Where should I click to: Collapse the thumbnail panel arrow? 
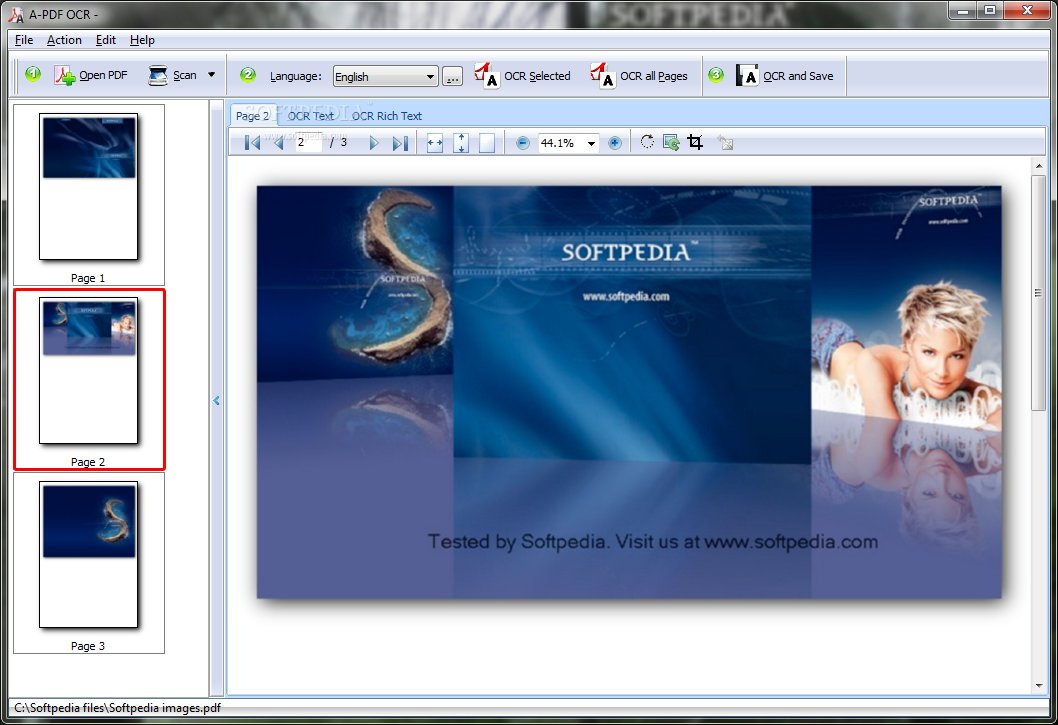[217, 400]
